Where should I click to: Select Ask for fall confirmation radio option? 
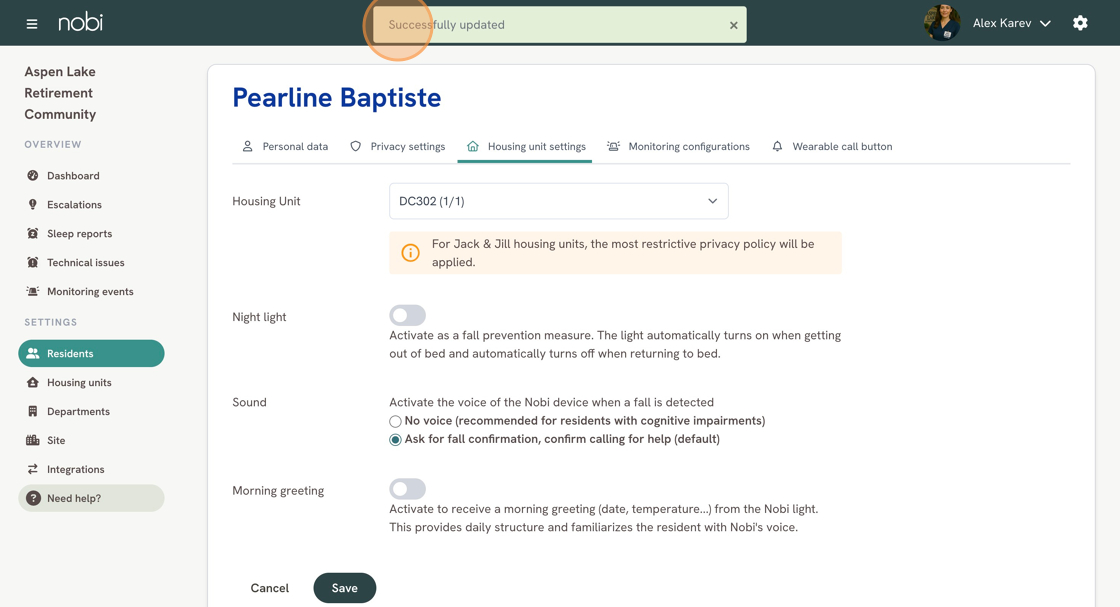(395, 440)
